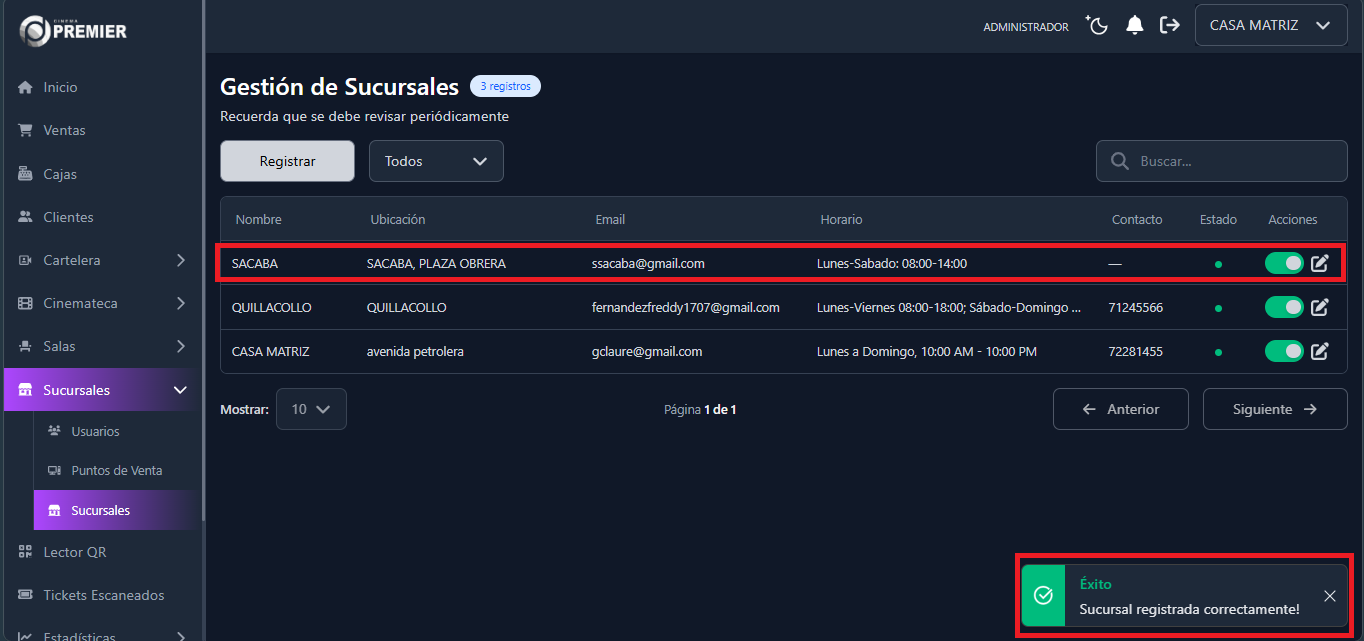Viewport: 1364px width, 641px height.
Task: Open the Todos filter dropdown
Action: click(436, 161)
